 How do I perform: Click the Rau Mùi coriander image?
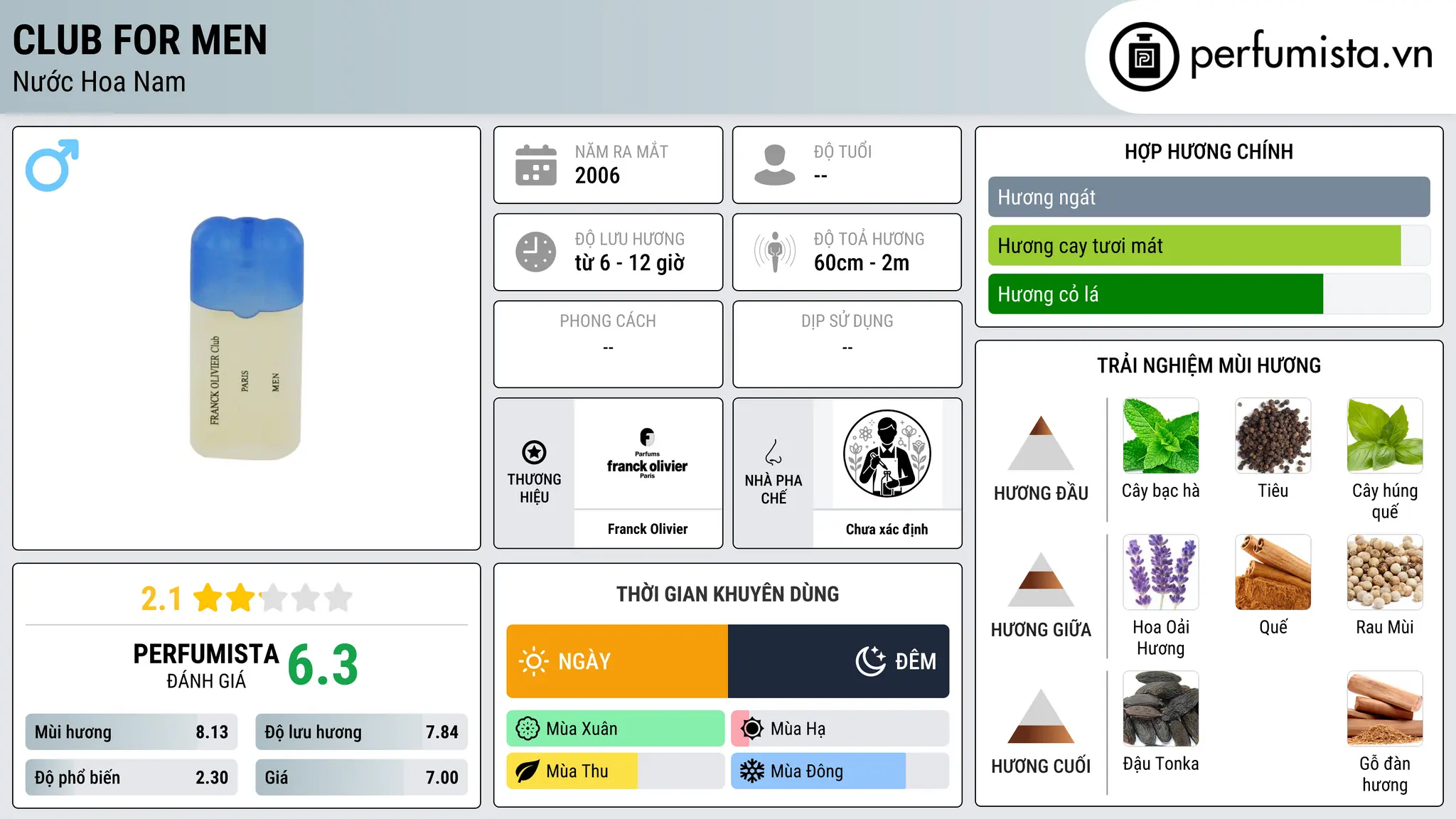pos(1385,572)
